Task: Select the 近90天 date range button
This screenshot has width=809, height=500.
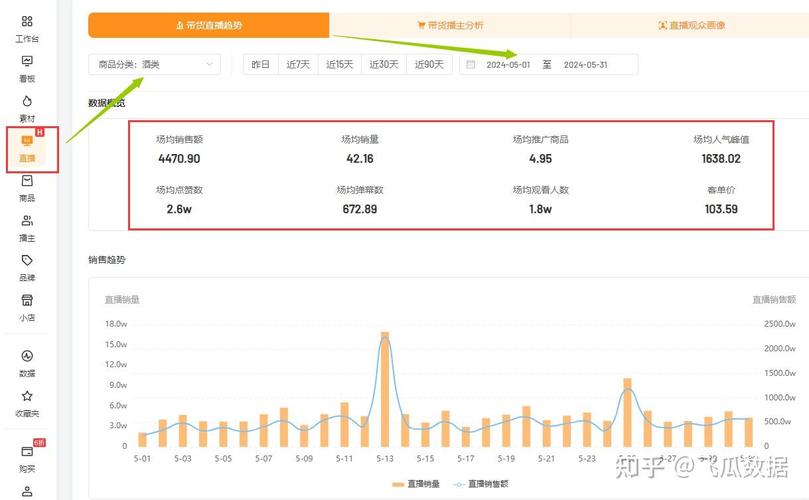Action: click(429, 64)
